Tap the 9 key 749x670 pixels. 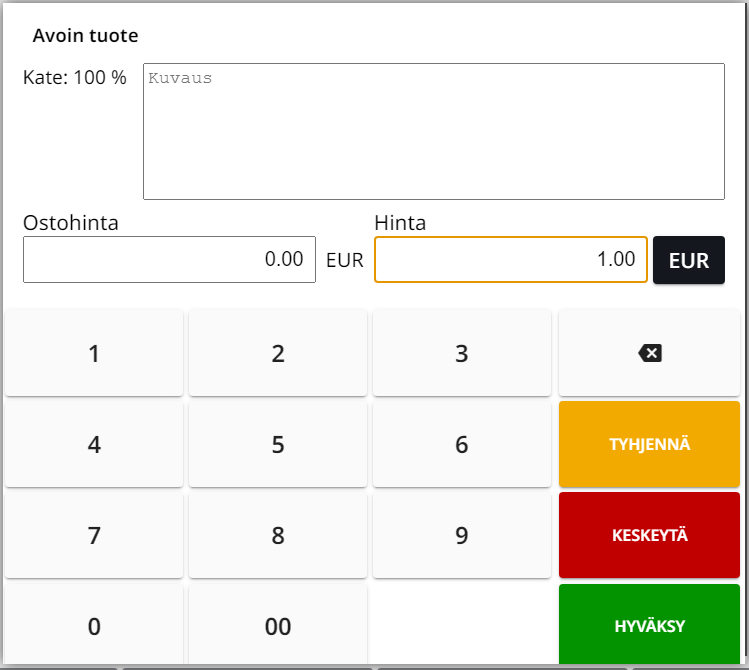(x=461, y=536)
